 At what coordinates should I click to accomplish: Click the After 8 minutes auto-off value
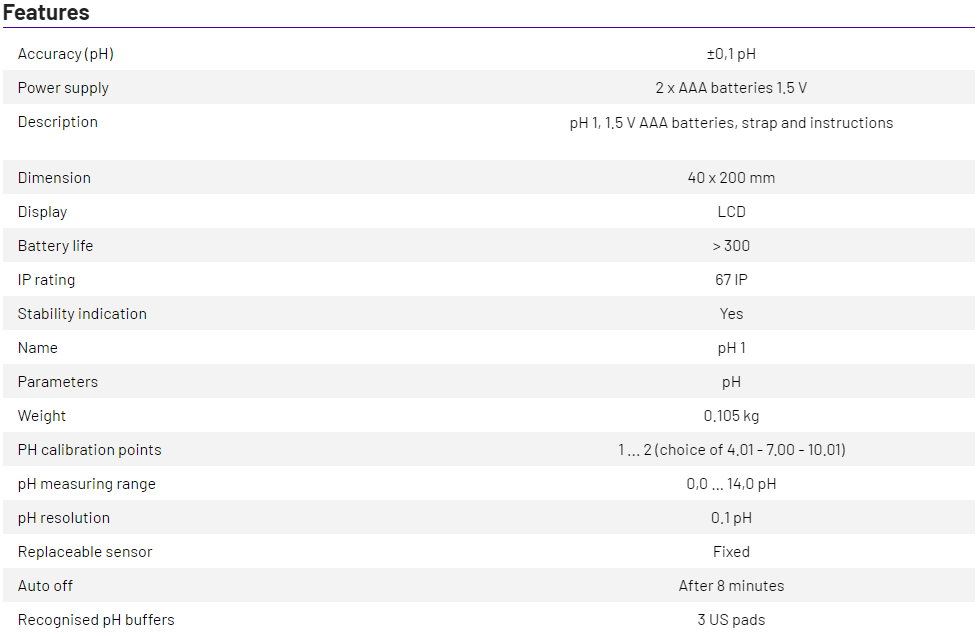731,586
